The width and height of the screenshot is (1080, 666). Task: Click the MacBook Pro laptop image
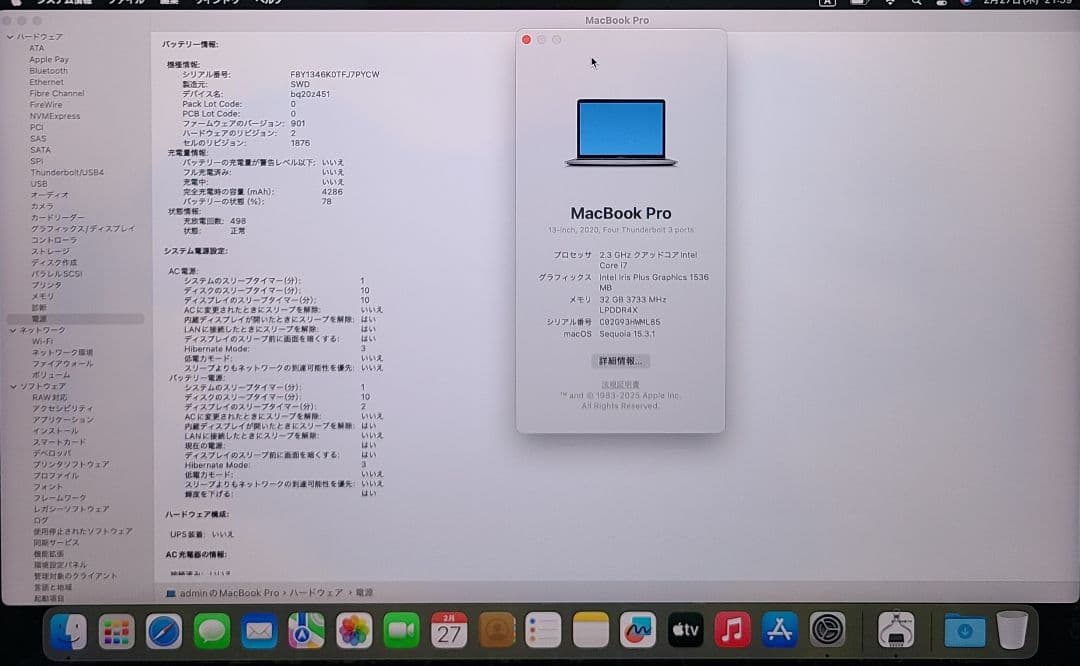pos(621,132)
